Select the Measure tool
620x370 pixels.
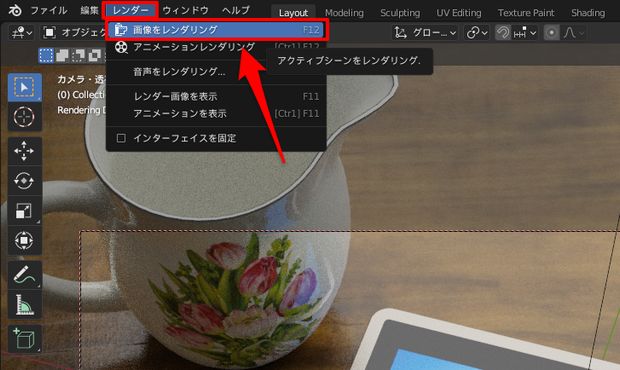(25, 304)
